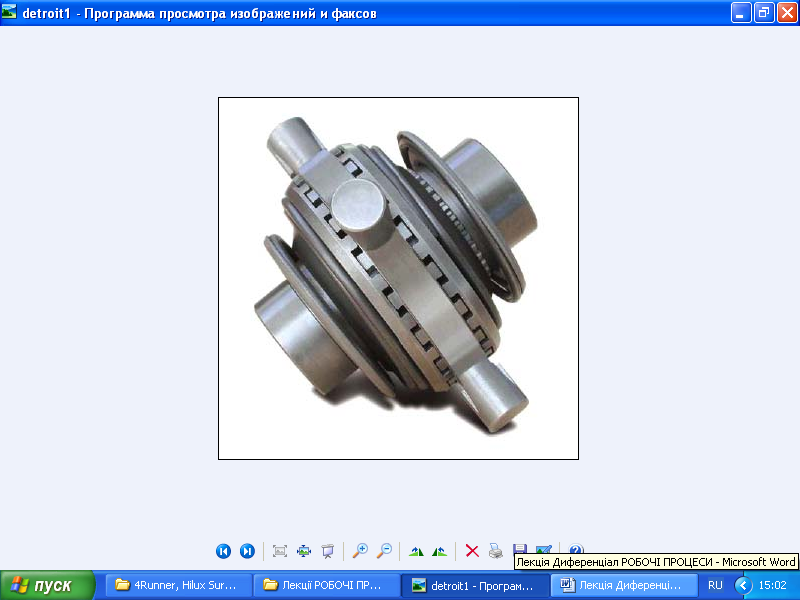Open image for editing

(x=544, y=549)
